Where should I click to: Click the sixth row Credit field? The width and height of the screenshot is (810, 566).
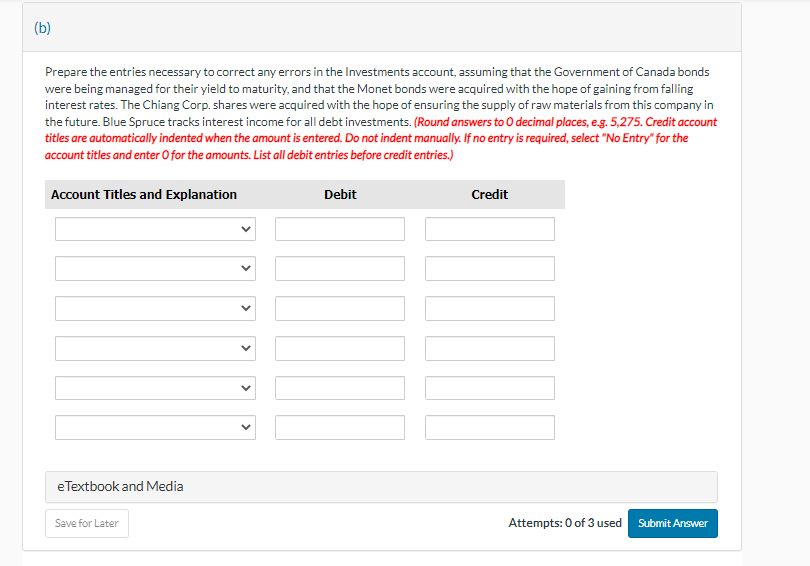point(490,428)
